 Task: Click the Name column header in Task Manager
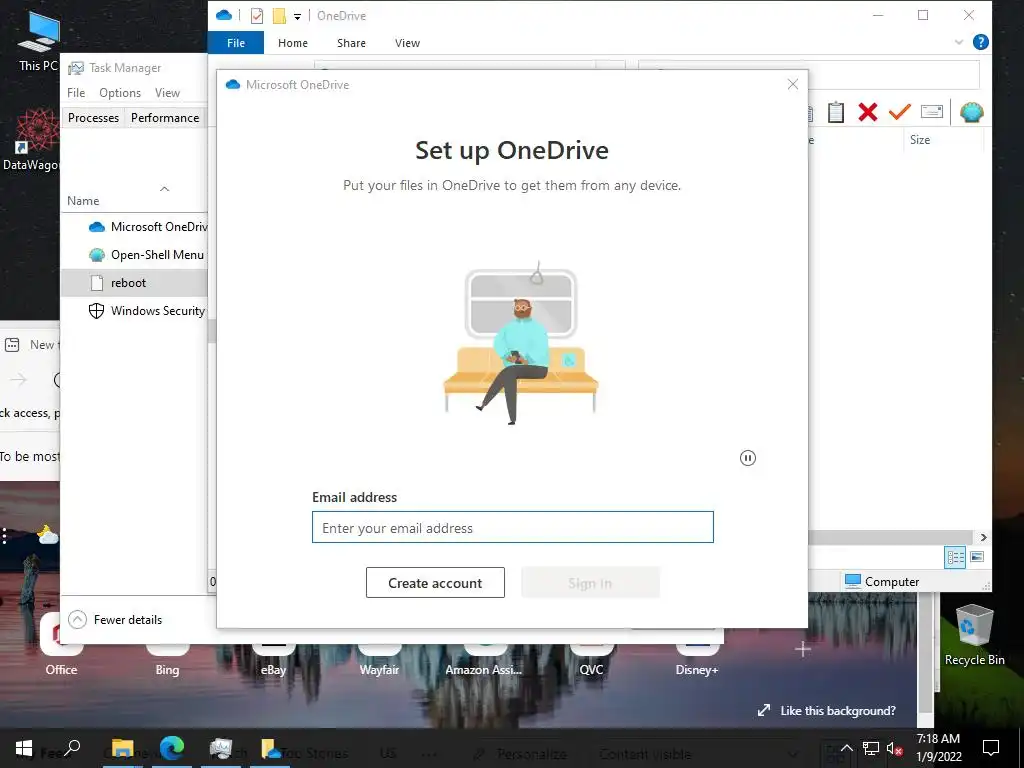pyautogui.click(x=83, y=200)
